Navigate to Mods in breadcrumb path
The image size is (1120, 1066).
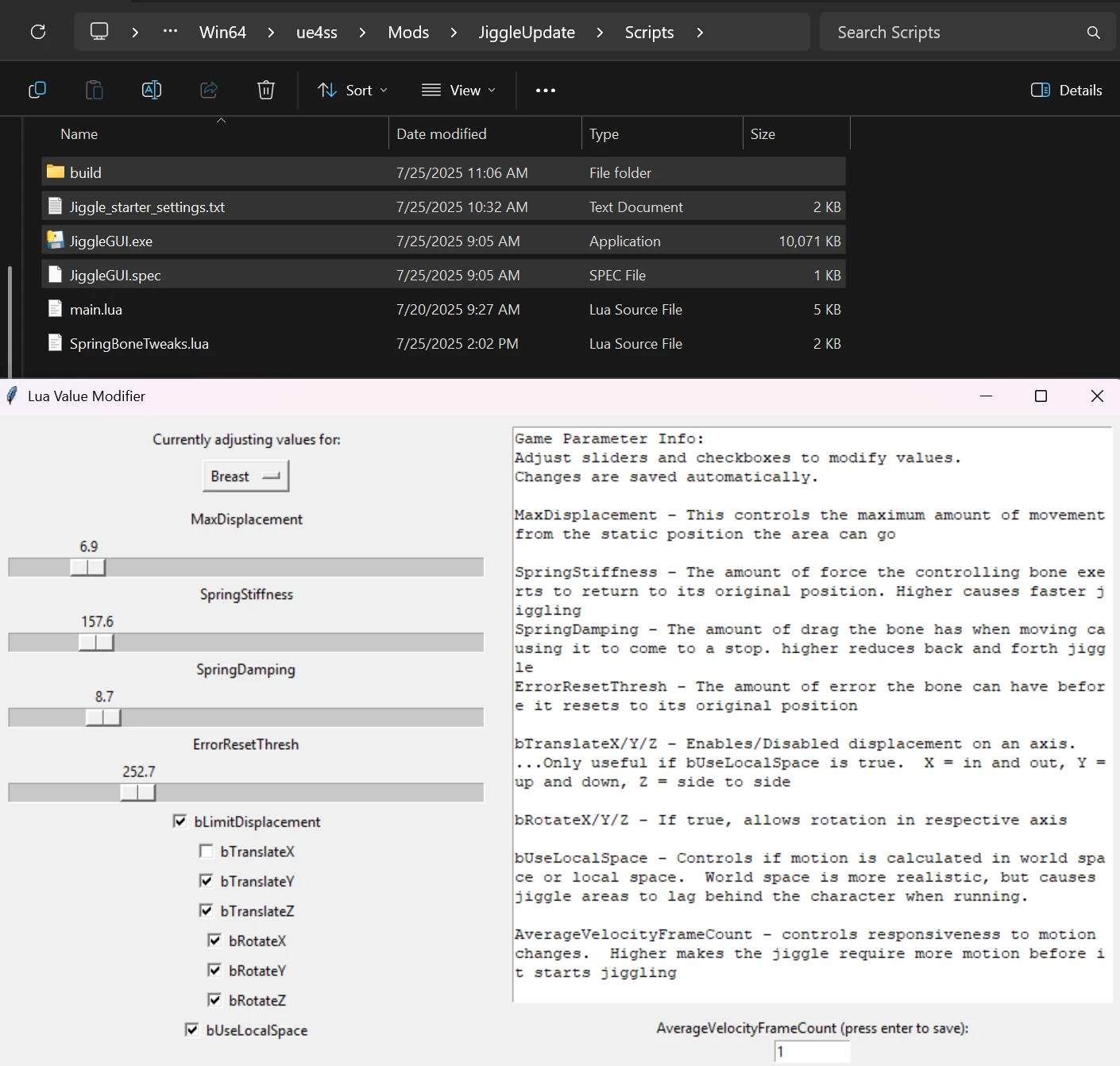408,33
